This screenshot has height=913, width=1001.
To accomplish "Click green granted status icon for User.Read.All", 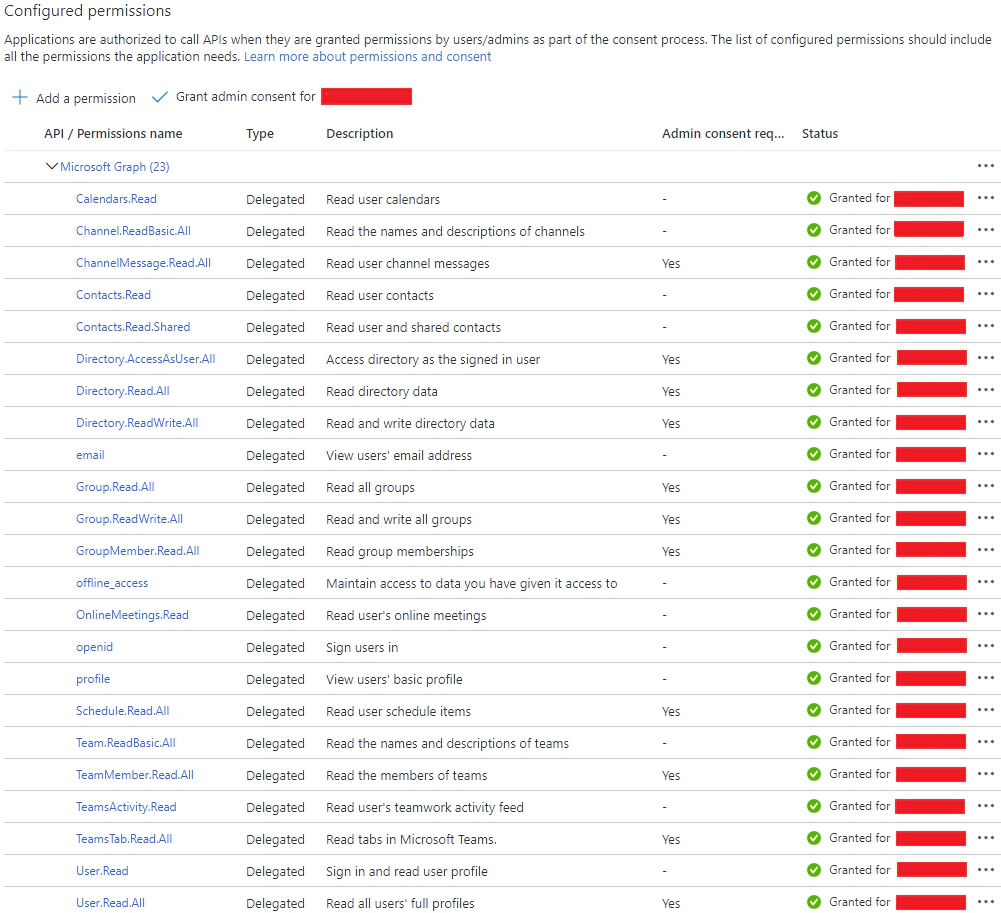I will tap(813, 902).
